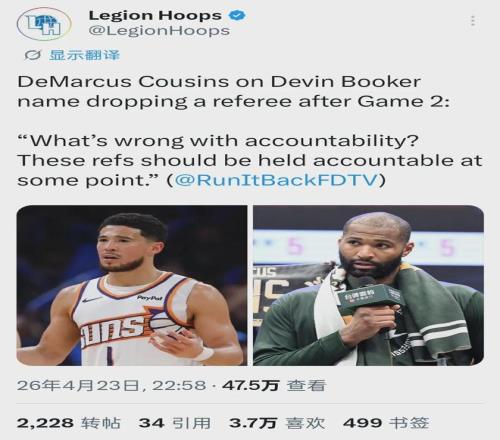Open the three-dot more options menu
This screenshot has width=500, height=440.
click(473, 21)
